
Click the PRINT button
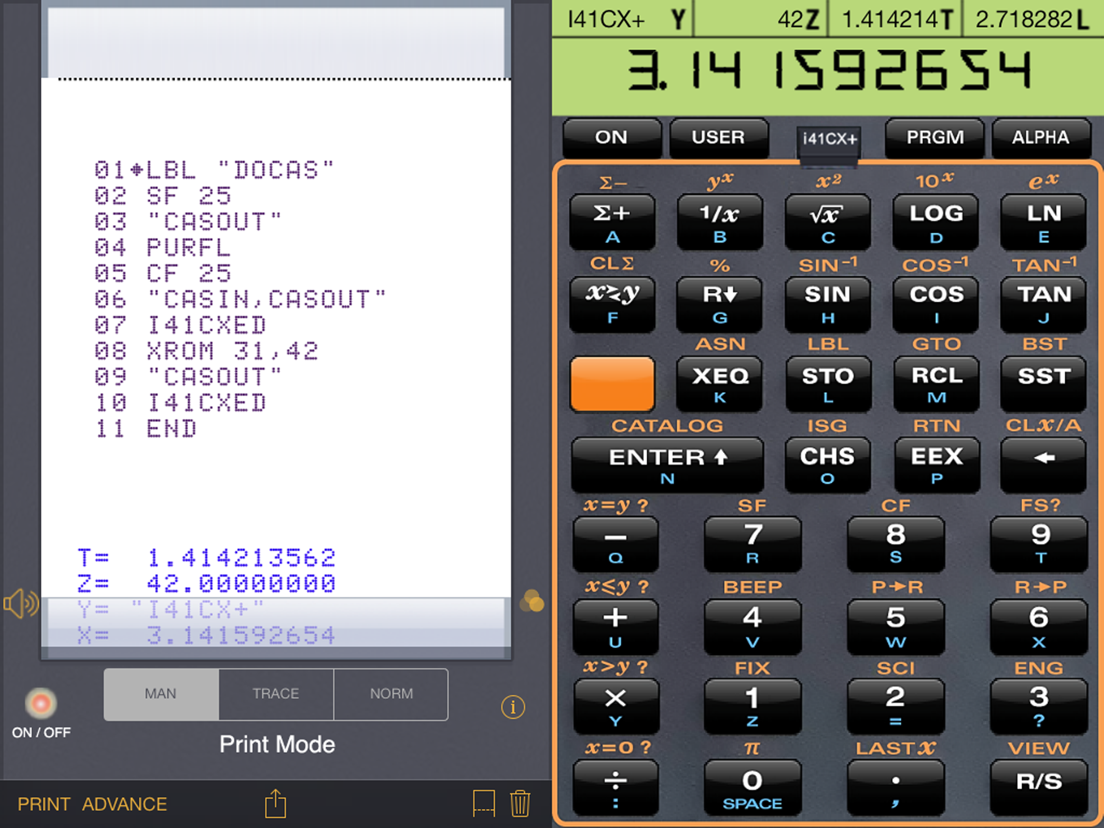click(x=44, y=804)
